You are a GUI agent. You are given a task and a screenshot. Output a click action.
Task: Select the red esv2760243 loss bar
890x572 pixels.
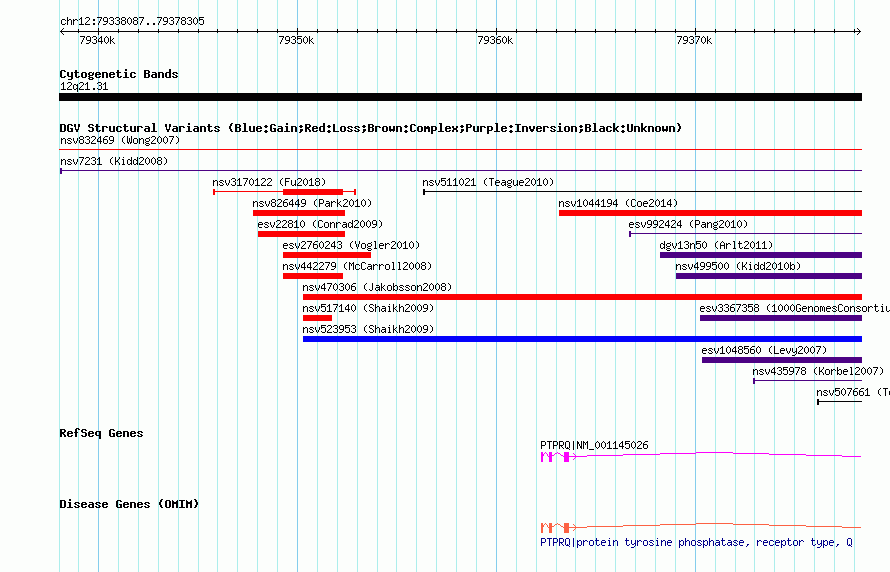(327, 255)
